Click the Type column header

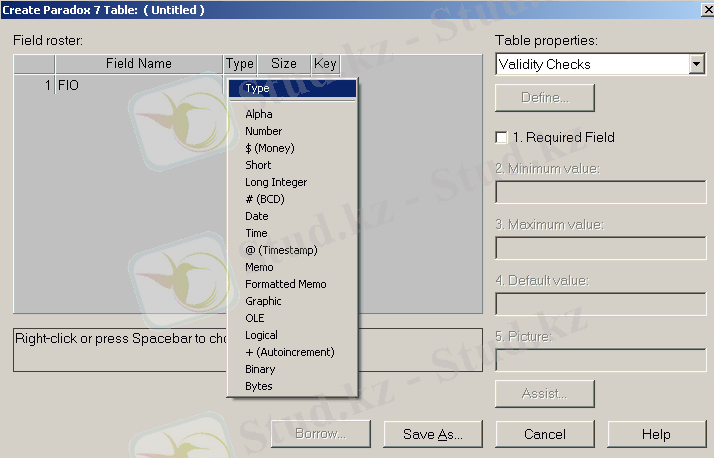pyautogui.click(x=240, y=64)
